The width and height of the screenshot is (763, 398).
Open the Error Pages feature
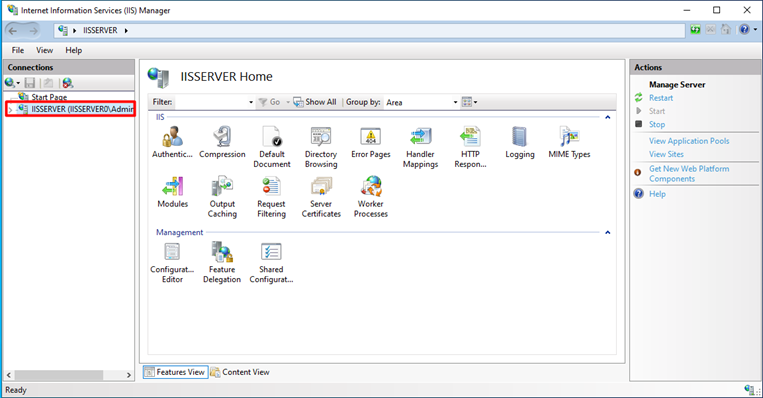[371, 142]
